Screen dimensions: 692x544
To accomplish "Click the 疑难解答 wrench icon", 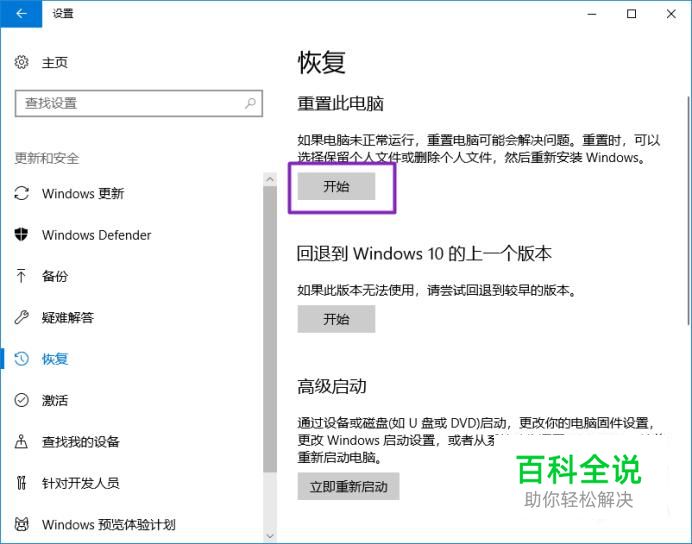I will point(21,317).
